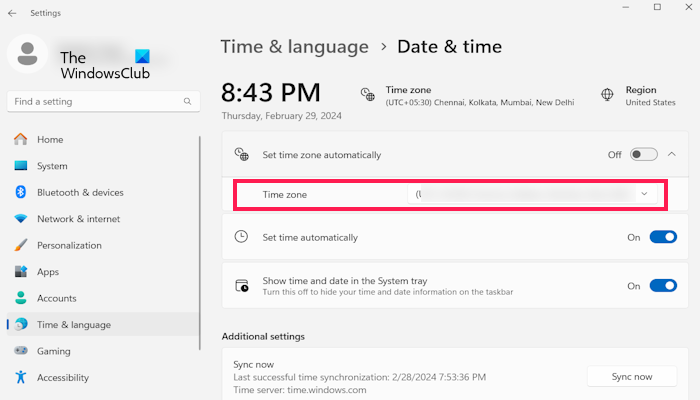The height and width of the screenshot is (400, 700).
Task: Go to Accounts settings
Action: 56,298
